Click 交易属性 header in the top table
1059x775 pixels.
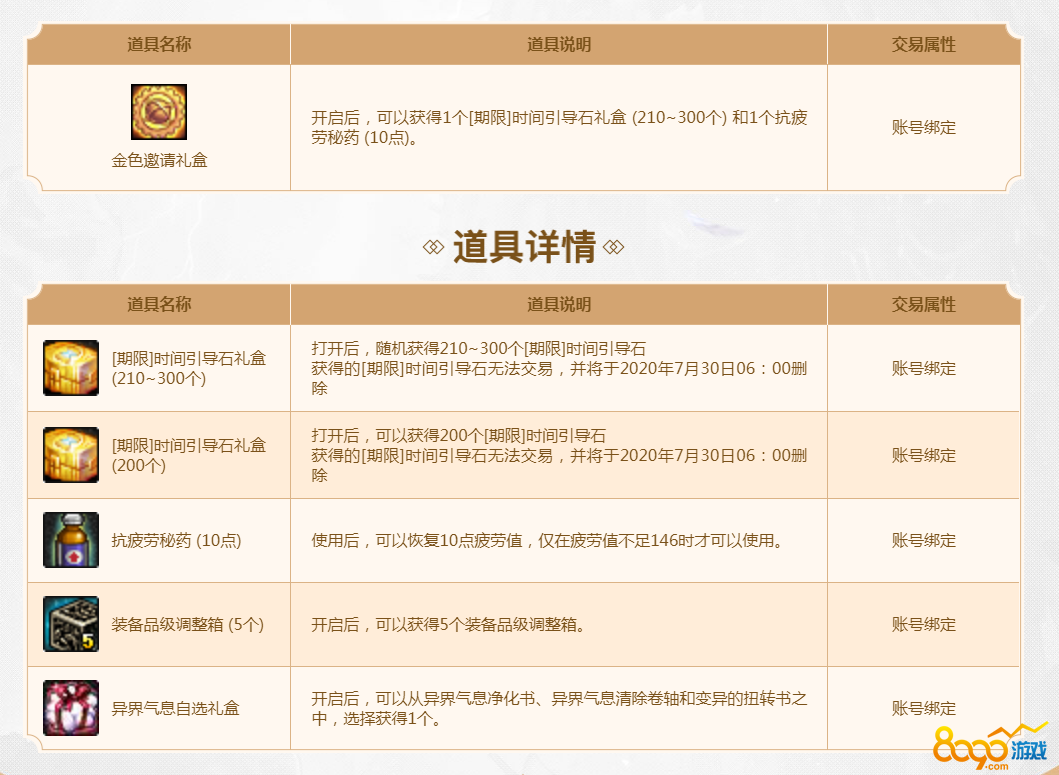[923, 45]
